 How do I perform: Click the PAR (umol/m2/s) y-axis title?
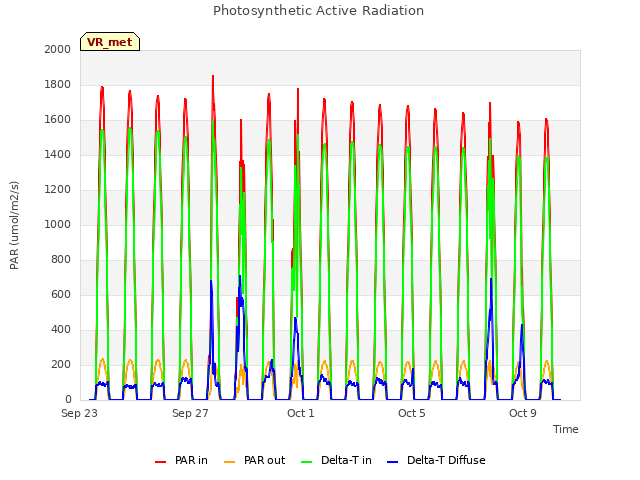(x=14, y=225)
